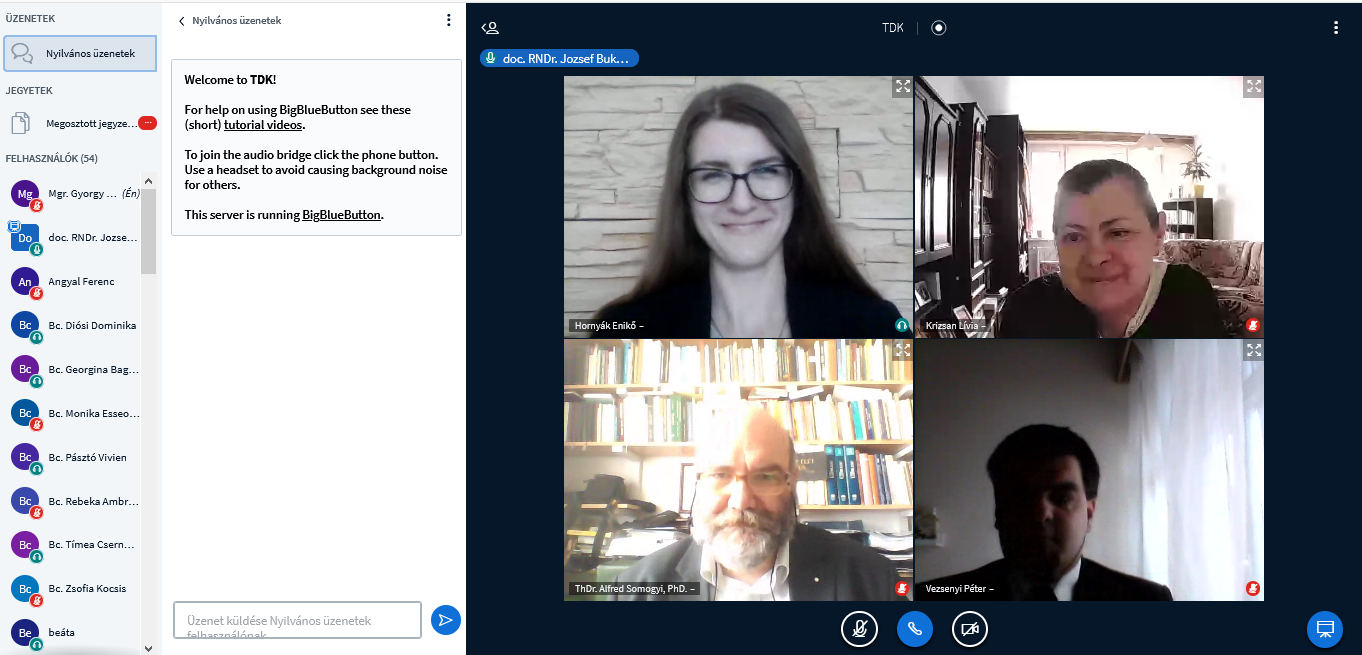The image size is (1362, 655).
Task: Click the recording indicator next to TDK
Action: (938, 28)
